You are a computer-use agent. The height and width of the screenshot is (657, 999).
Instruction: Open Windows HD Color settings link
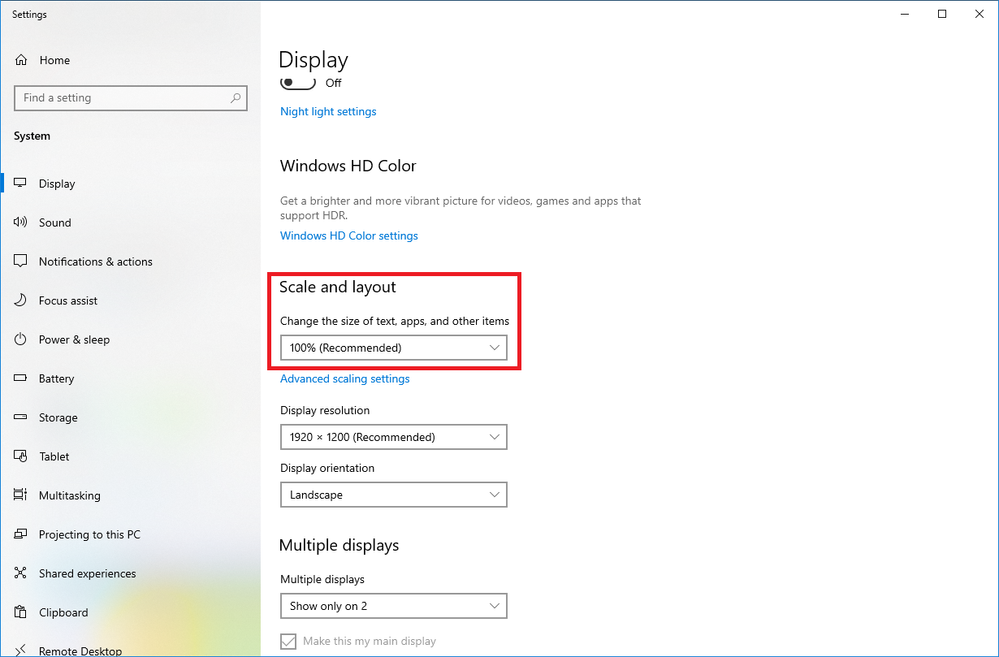tap(349, 236)
